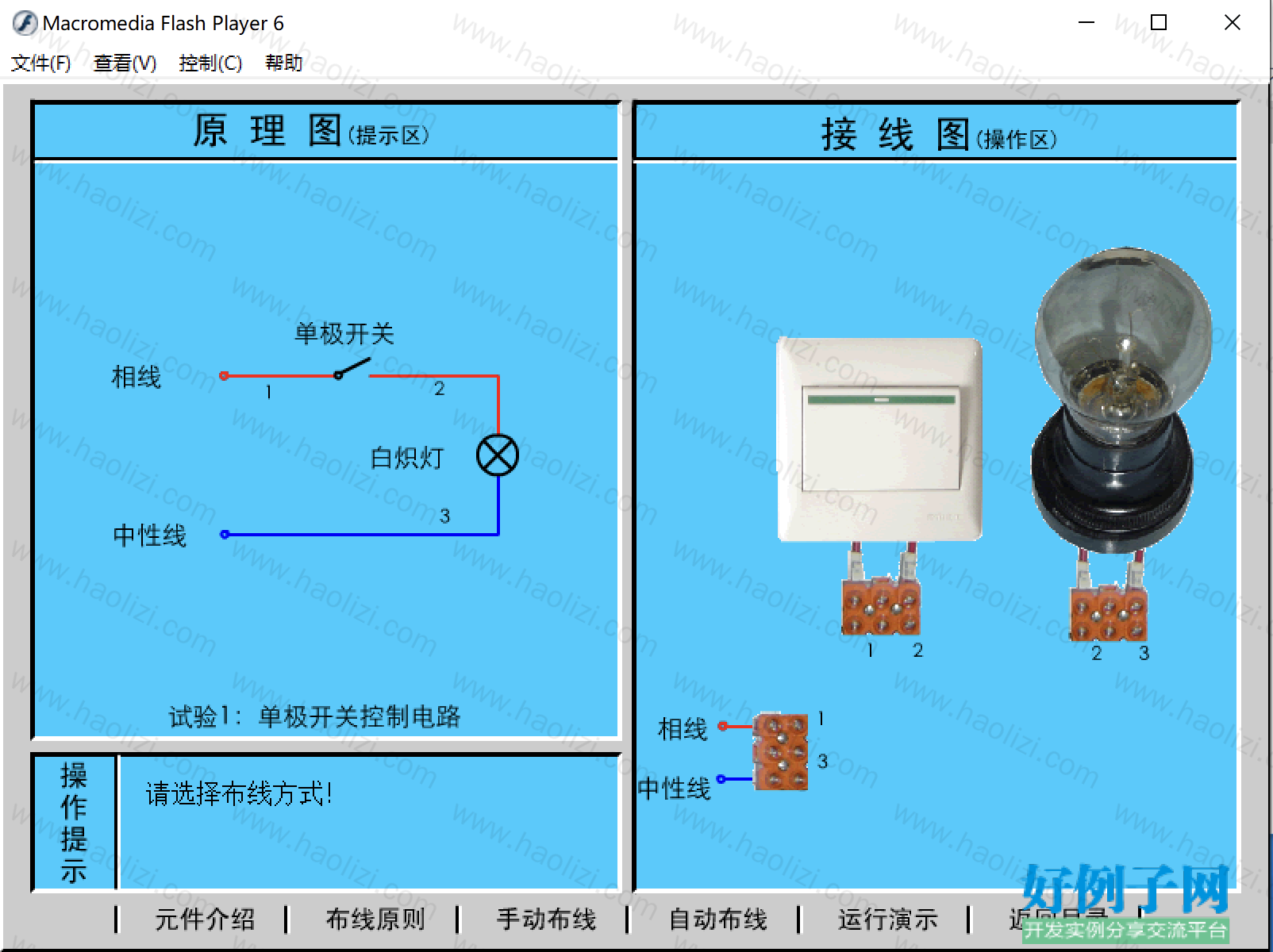
Task: Click the 白炽灯 label
Action: tap(407, 458)
